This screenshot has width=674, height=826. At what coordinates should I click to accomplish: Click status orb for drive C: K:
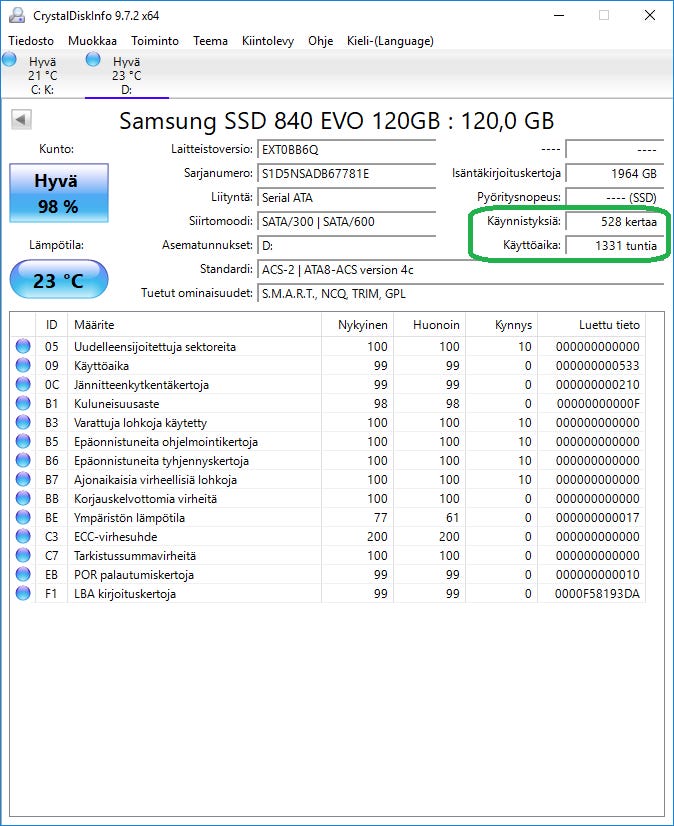coord(9,59)
